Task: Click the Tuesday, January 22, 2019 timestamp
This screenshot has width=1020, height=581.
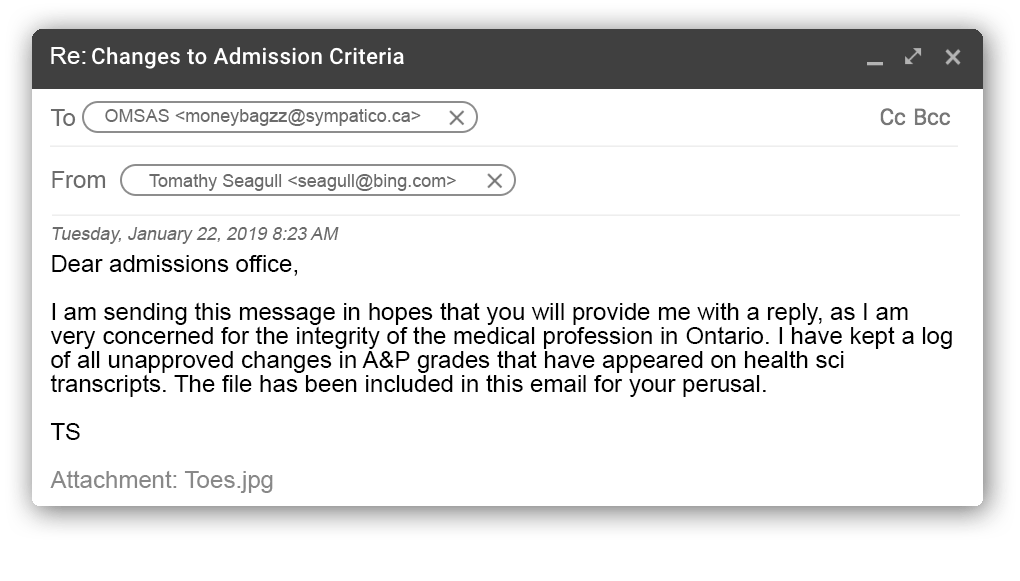Action: pos(194,234)
